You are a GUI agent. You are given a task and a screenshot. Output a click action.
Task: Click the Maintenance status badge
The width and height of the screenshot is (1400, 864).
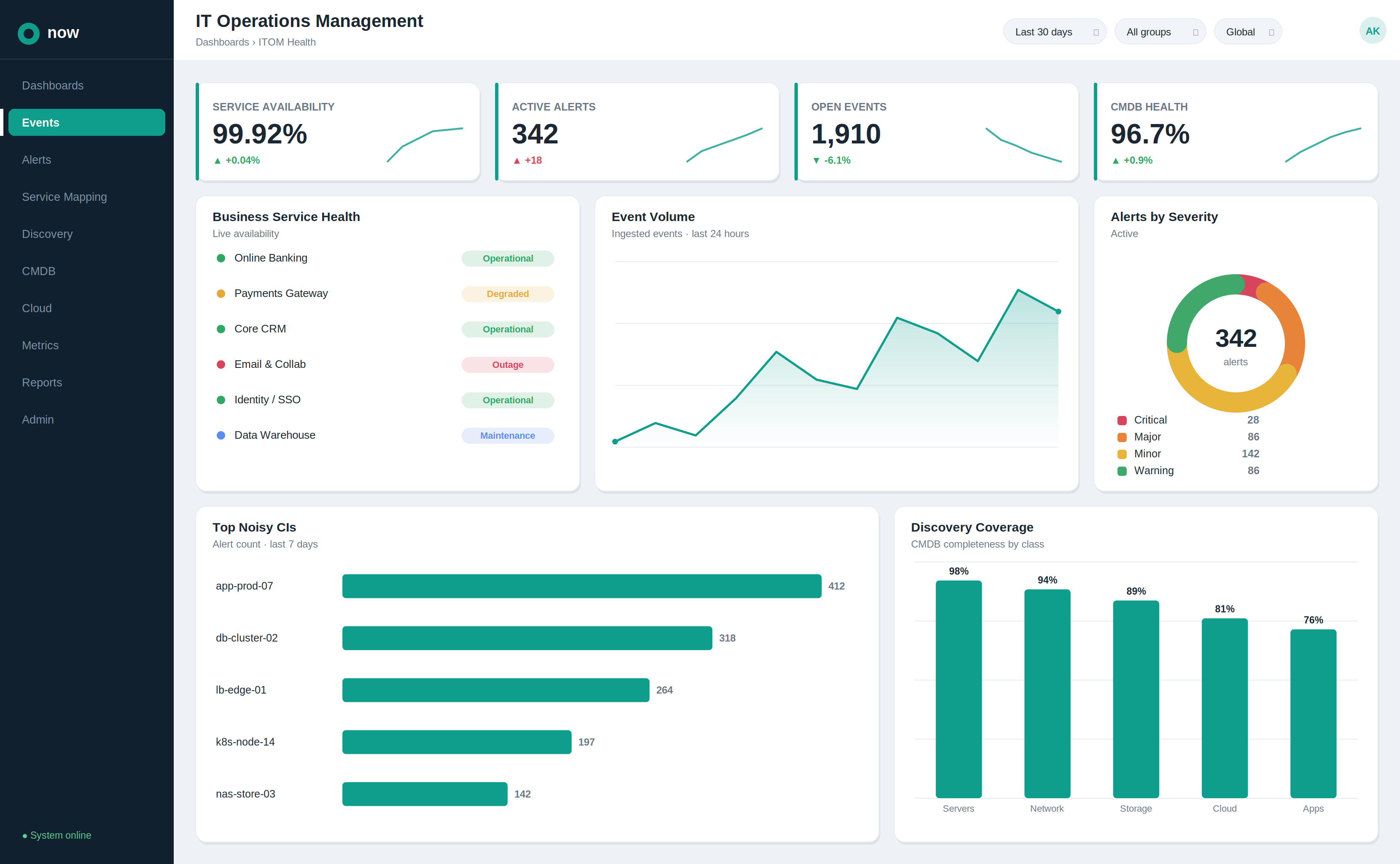click(x=508, y=435)
